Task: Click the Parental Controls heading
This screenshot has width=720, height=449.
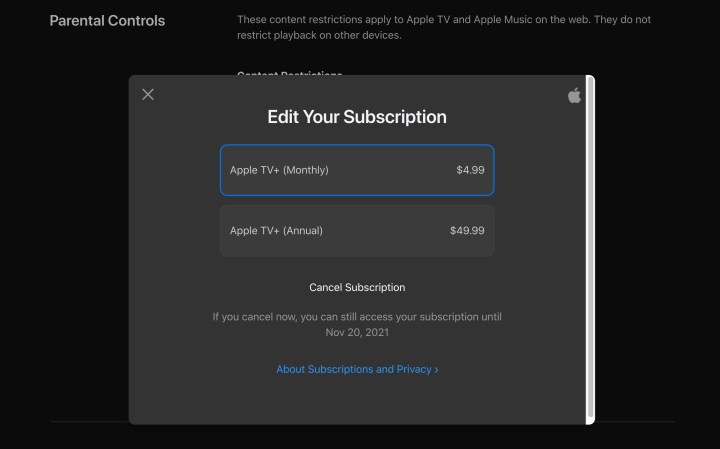Action: tap(107, 20)
